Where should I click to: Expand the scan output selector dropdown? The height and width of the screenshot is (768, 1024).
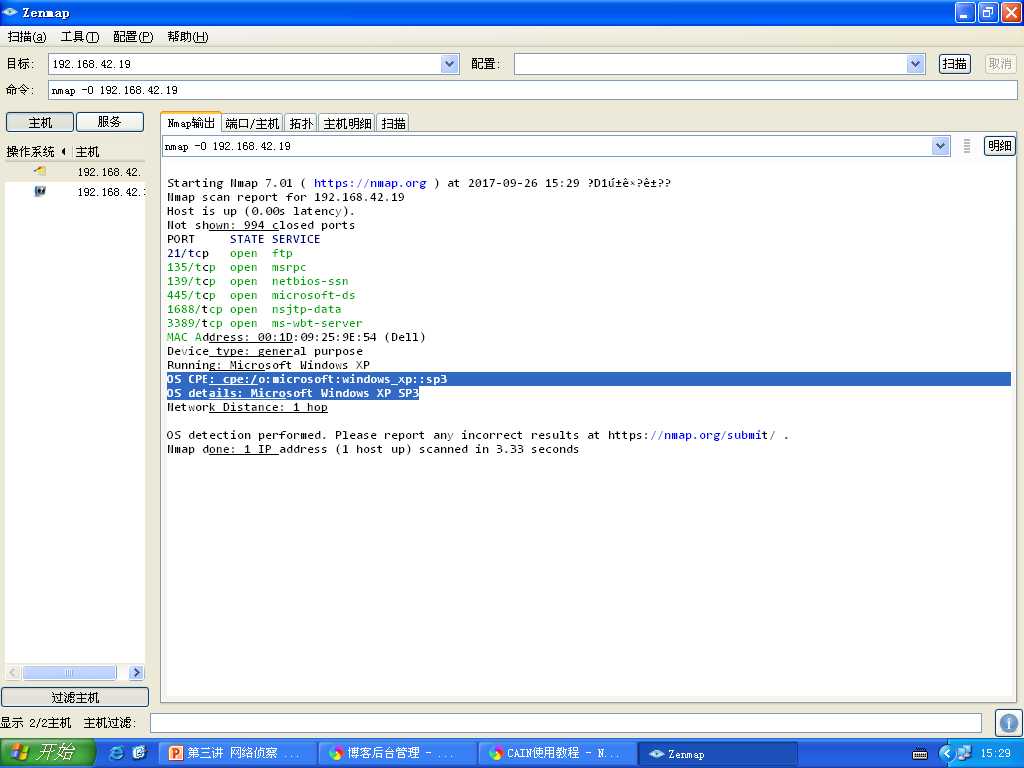pyautogui.click(x=940, y=146)
